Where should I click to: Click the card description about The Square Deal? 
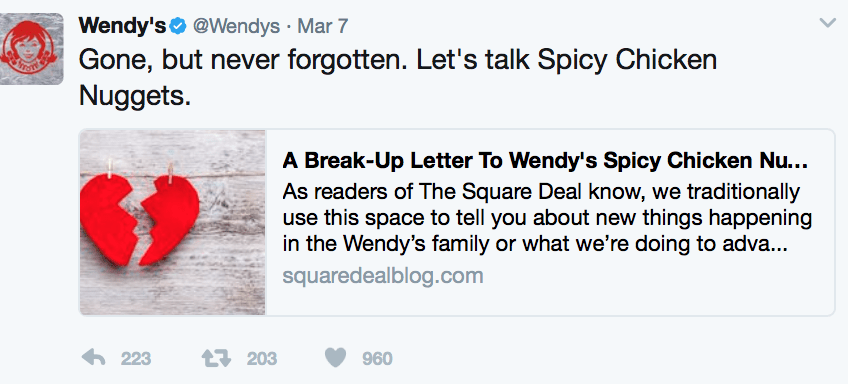pos(547,218)
